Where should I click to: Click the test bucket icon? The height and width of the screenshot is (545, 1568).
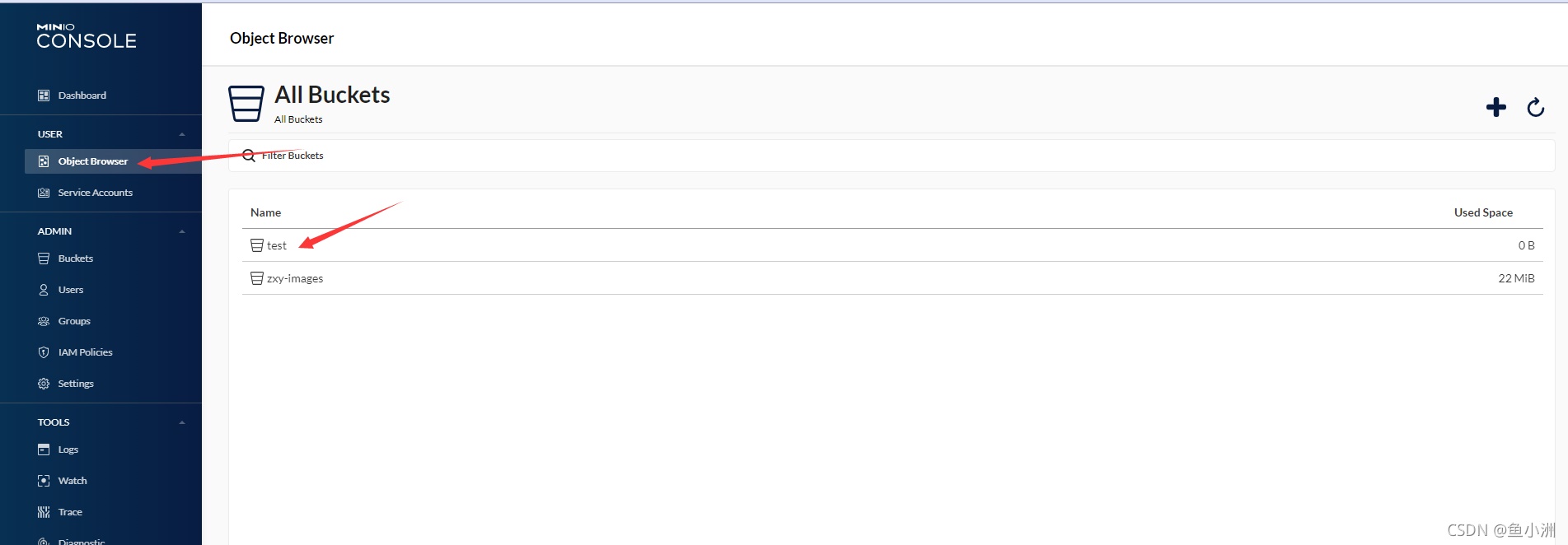[256, 245]
